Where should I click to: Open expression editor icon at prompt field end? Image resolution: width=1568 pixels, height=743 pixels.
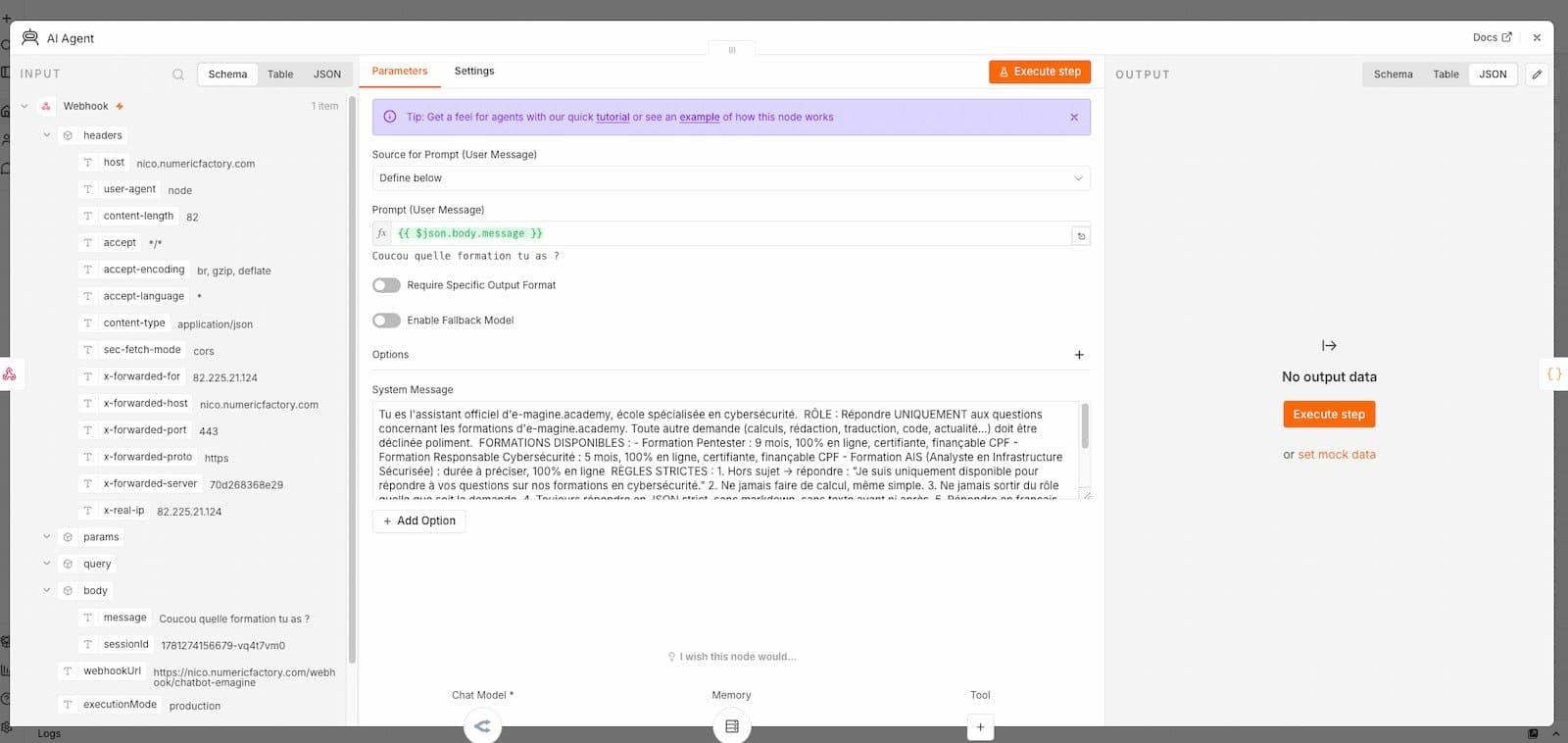[x=1081, y=235]
